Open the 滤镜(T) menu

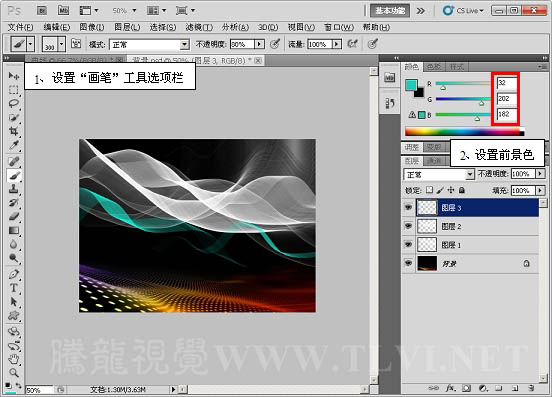(199, 27)
